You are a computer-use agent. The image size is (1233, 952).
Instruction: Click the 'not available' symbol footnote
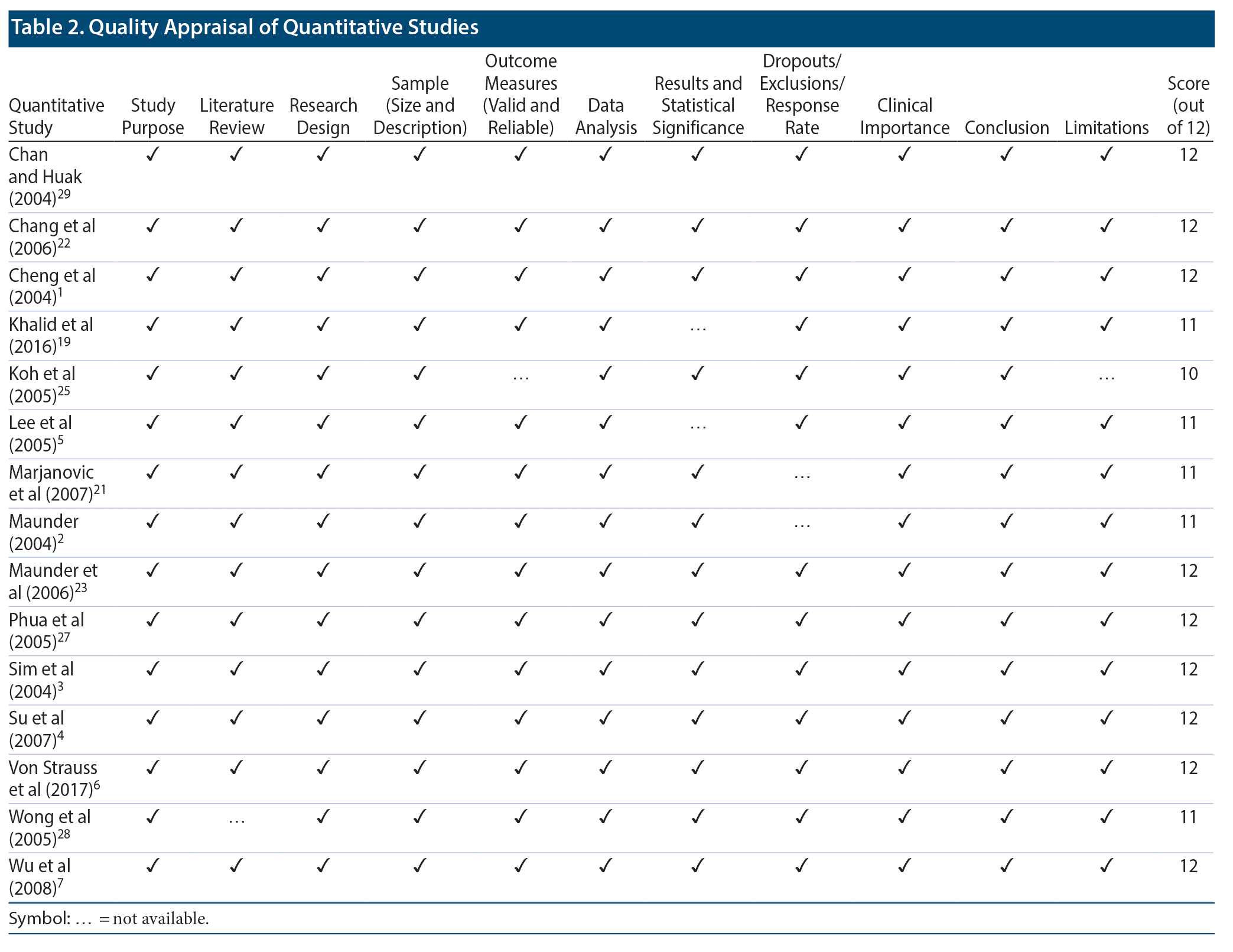pyautogui.click(x=109, y=919)
